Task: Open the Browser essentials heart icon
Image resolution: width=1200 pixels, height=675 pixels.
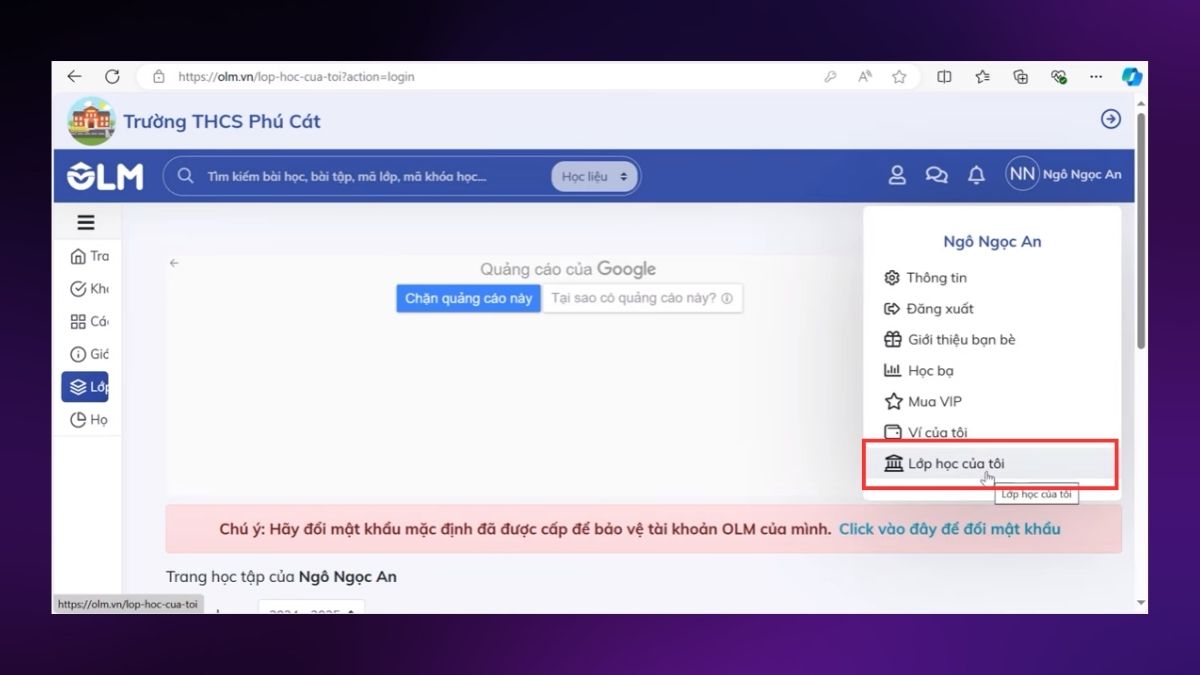Action: pyautogui.click(x=1059, y=76)
